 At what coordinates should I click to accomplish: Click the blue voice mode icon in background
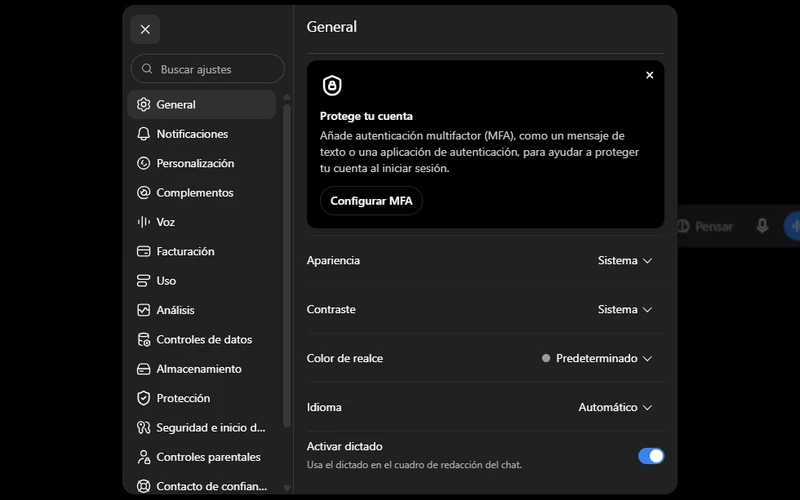(792, 226)
